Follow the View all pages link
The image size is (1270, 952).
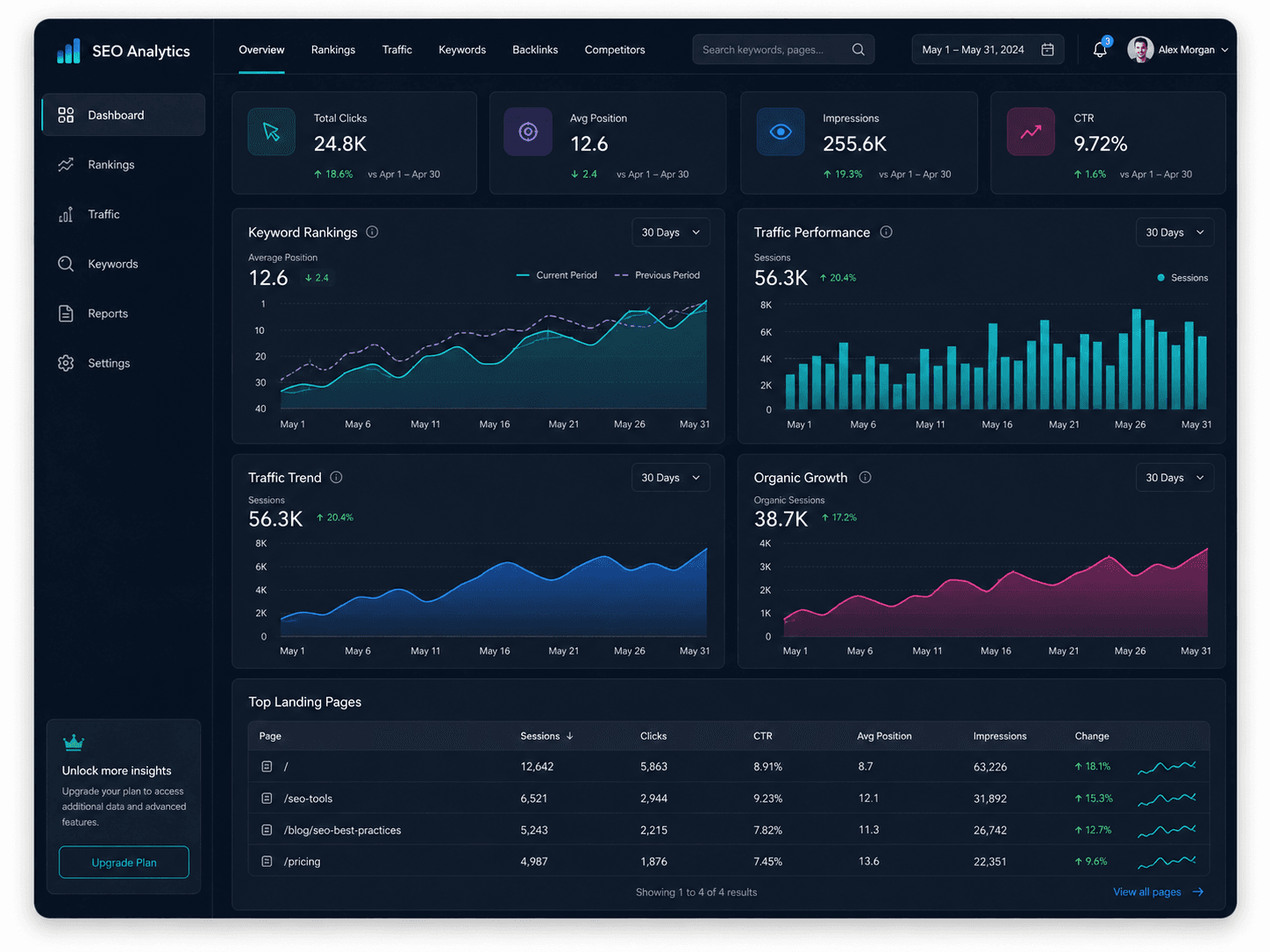pyautogui.click(x=1147, y=892)
